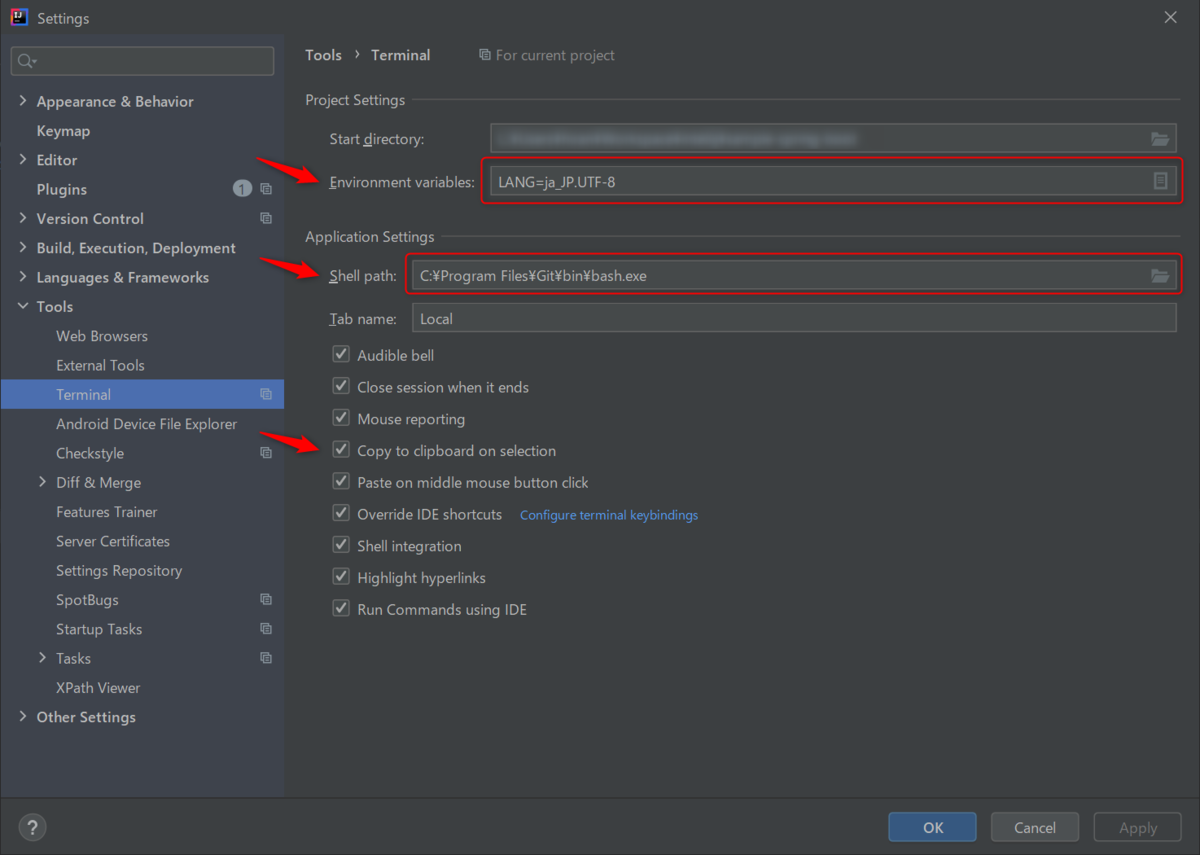
Task: Open Settings Repository page
Action: 119,571
